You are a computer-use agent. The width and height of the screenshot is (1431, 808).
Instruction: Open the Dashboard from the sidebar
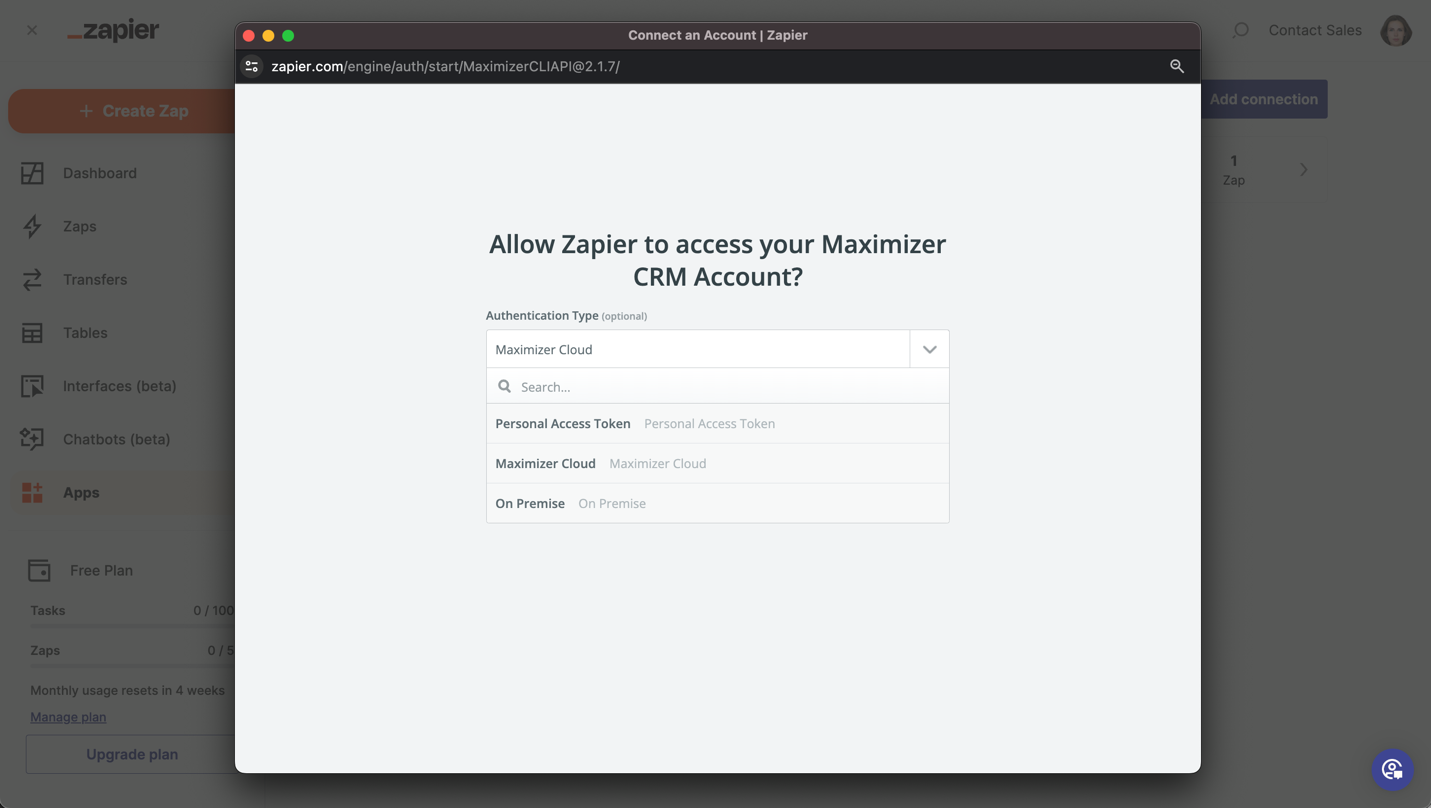(x=99, y=172)
